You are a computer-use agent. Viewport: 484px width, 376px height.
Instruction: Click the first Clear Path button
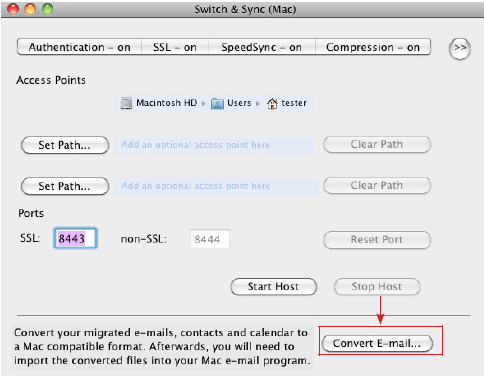point(377,144)
